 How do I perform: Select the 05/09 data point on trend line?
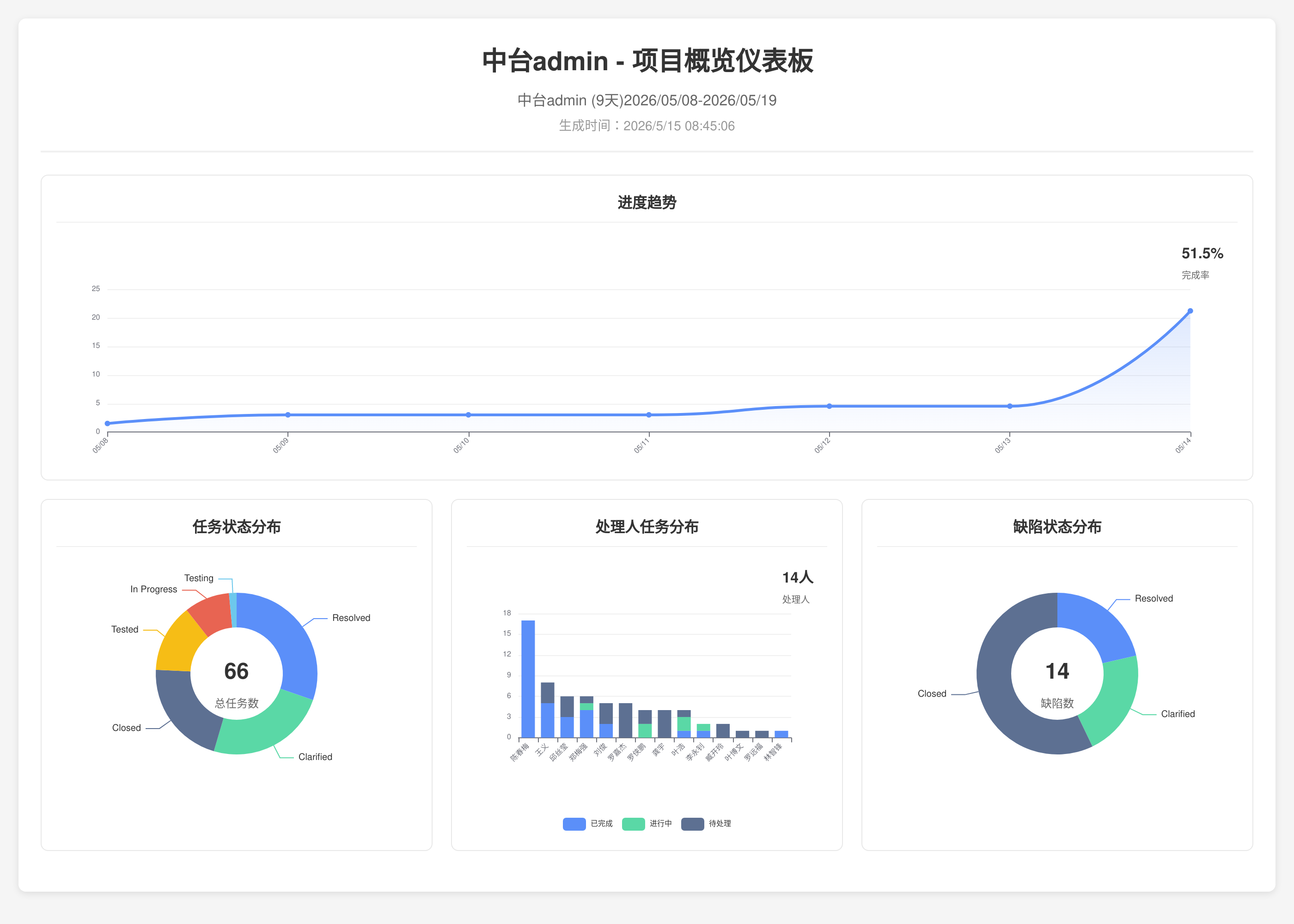(288, 415)
